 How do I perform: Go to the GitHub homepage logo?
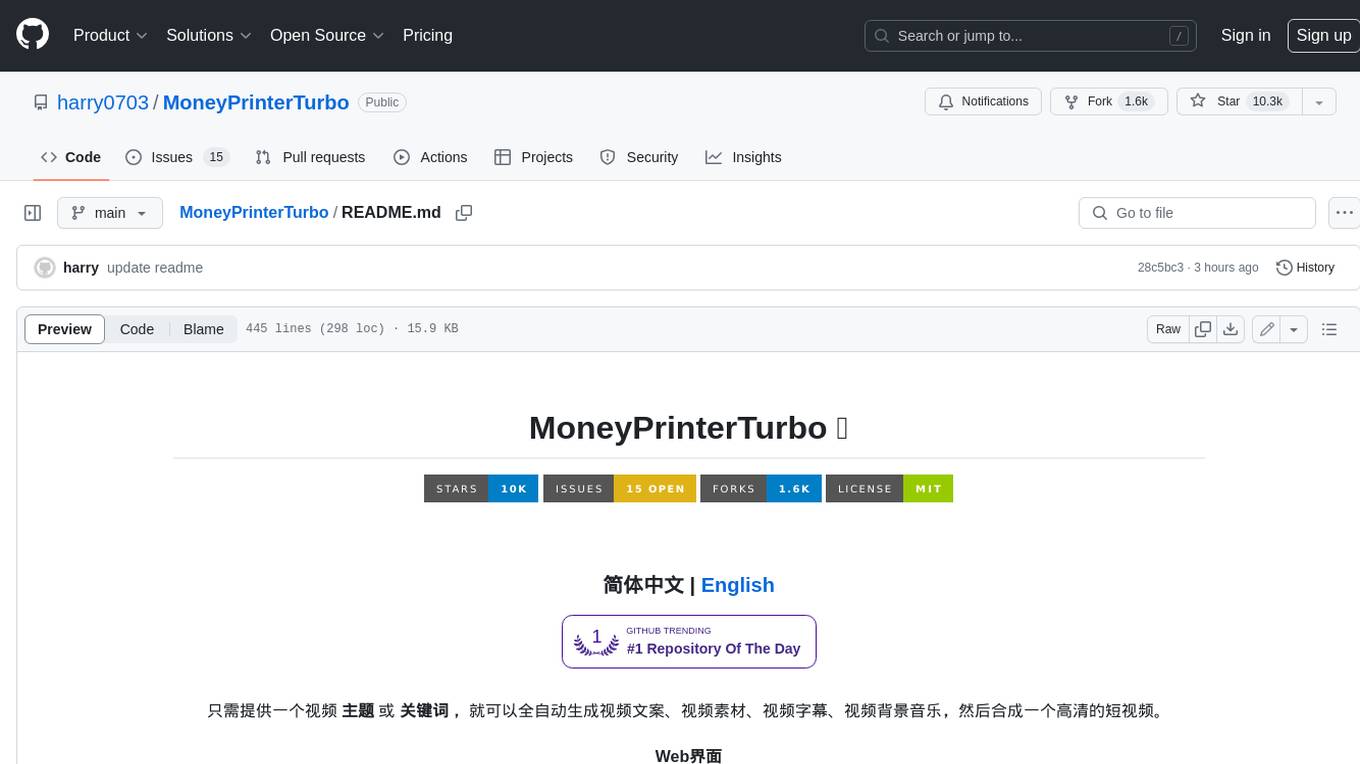[x=32, y=35]
